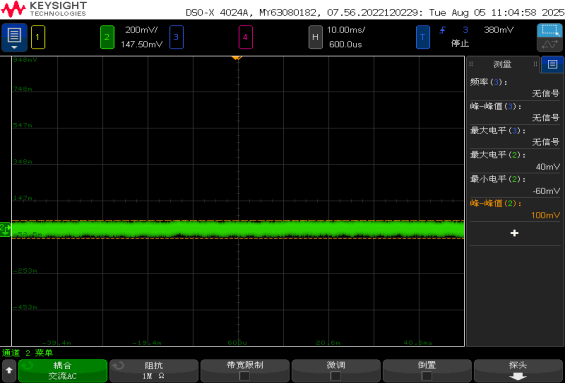Select the 频率(3) measurement entry

515,88
